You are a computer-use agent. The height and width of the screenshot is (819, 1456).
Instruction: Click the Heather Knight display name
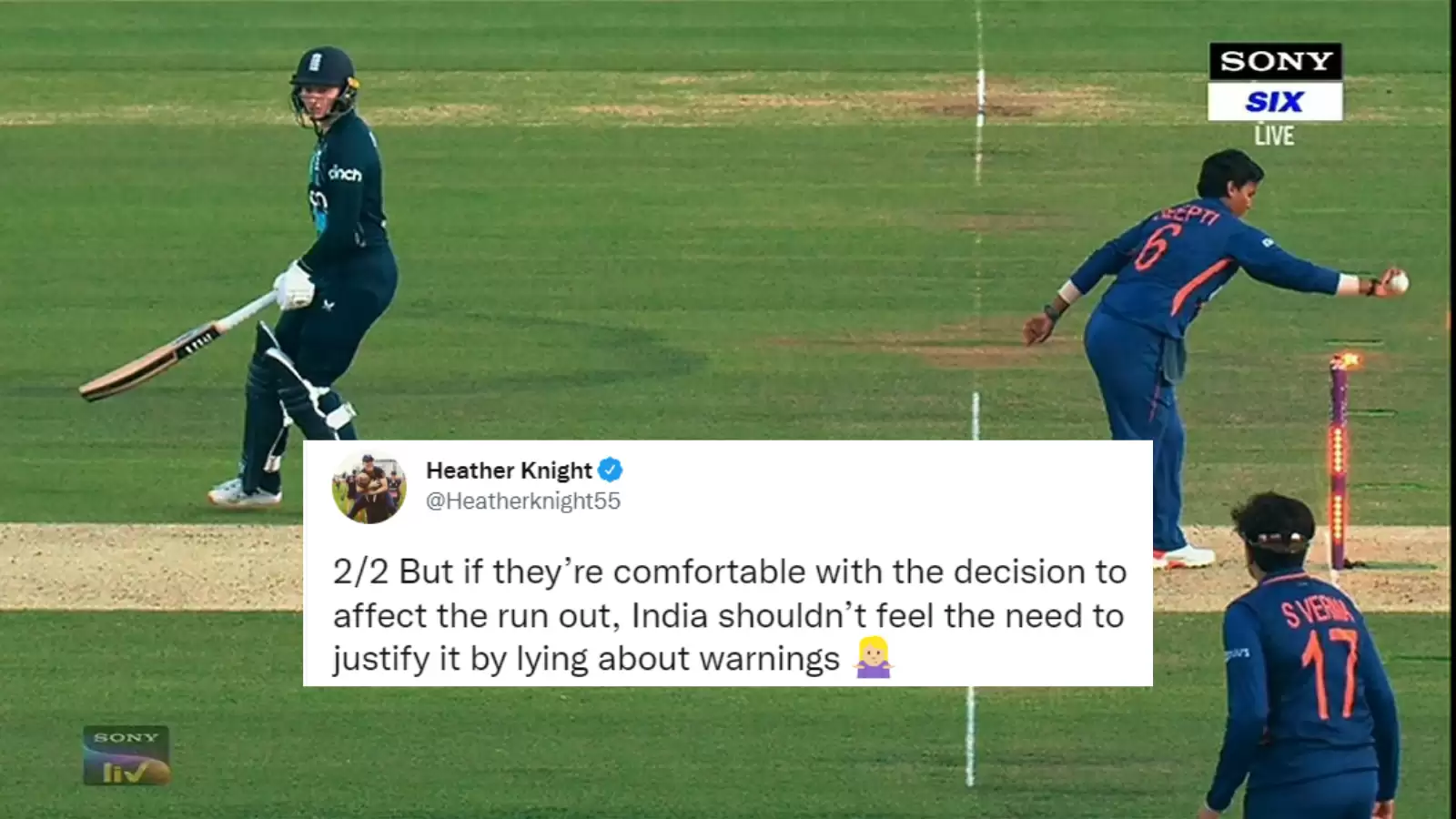(509, 470)
